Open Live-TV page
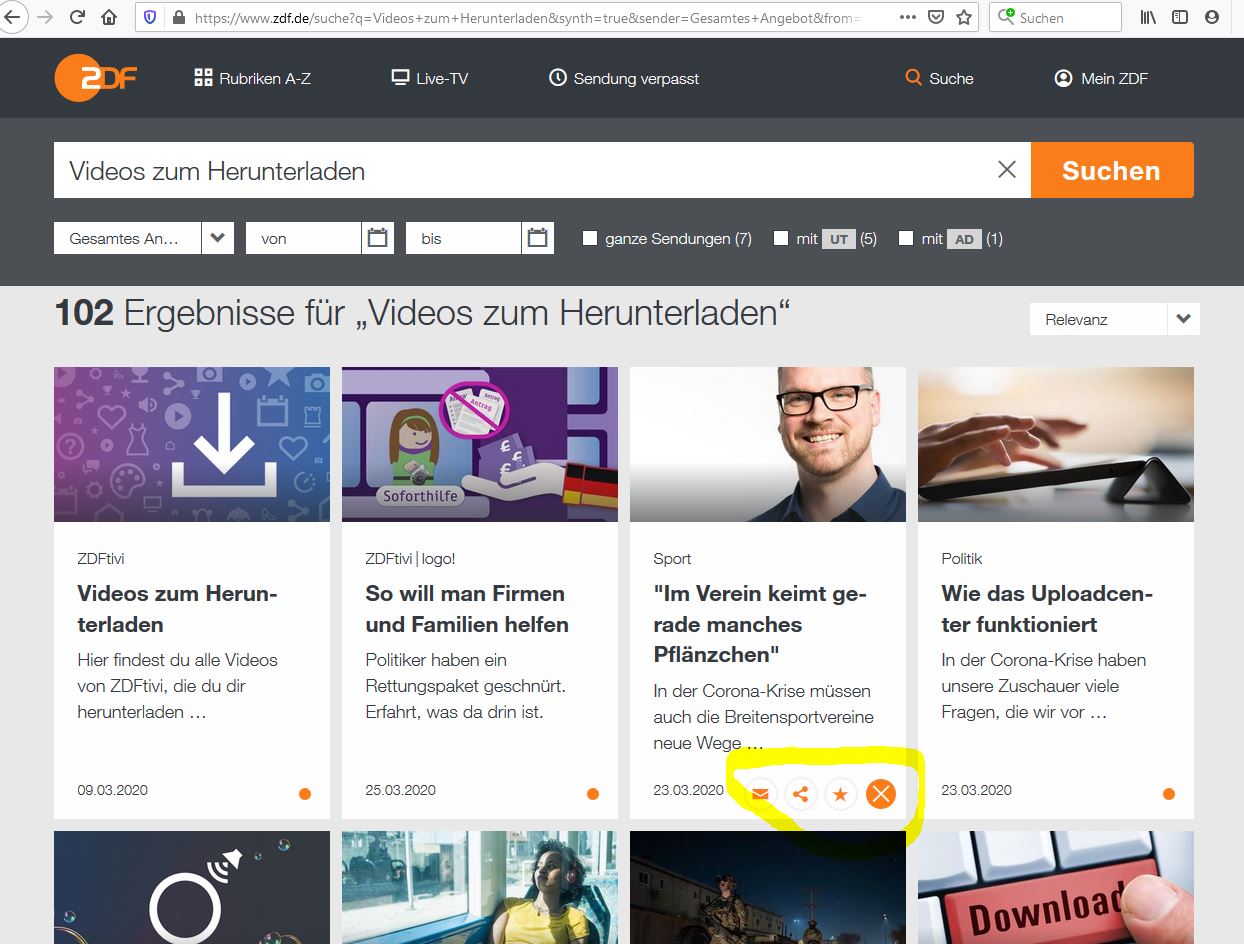 (x=429, y=78)
